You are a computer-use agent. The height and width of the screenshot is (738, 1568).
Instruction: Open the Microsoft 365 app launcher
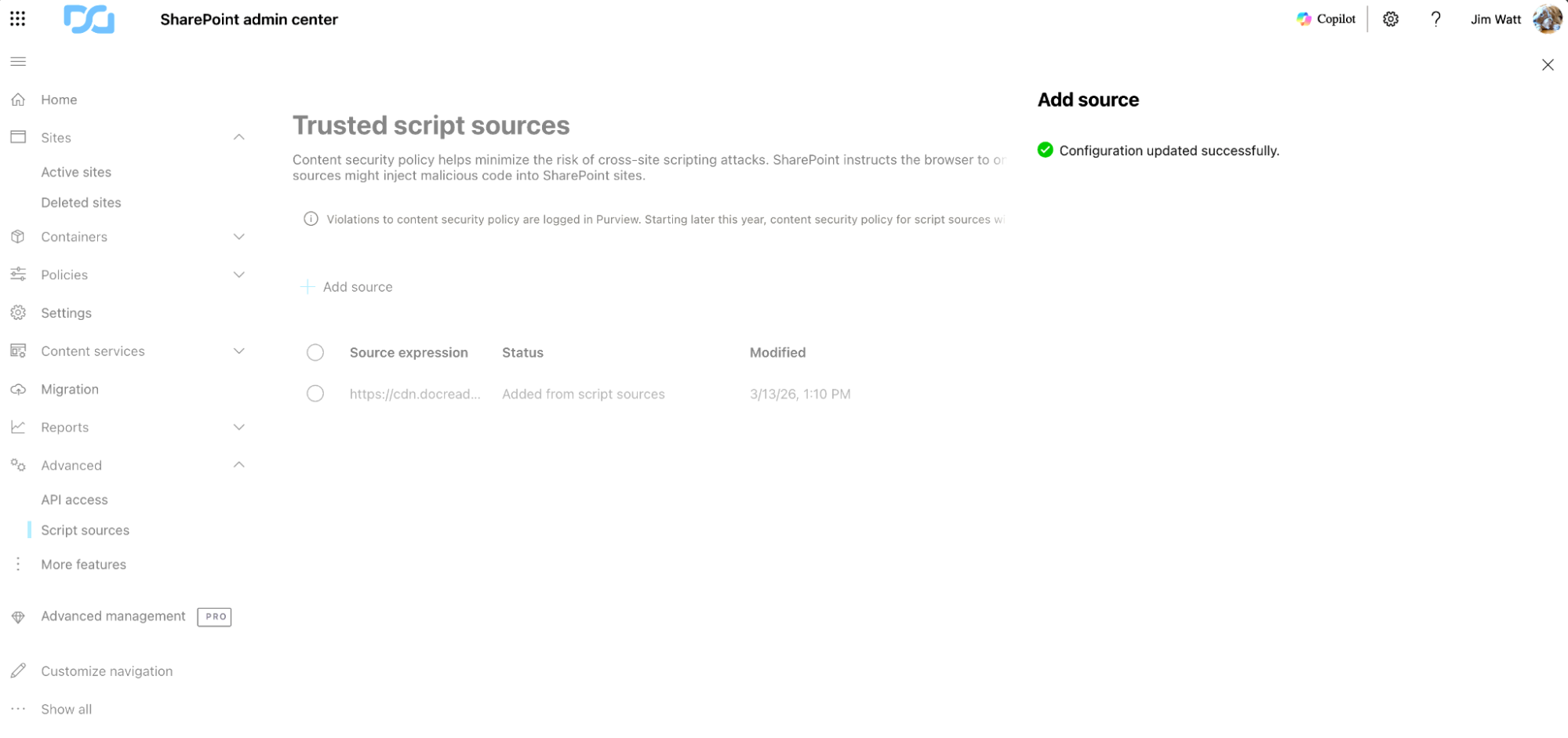[17, 19]
